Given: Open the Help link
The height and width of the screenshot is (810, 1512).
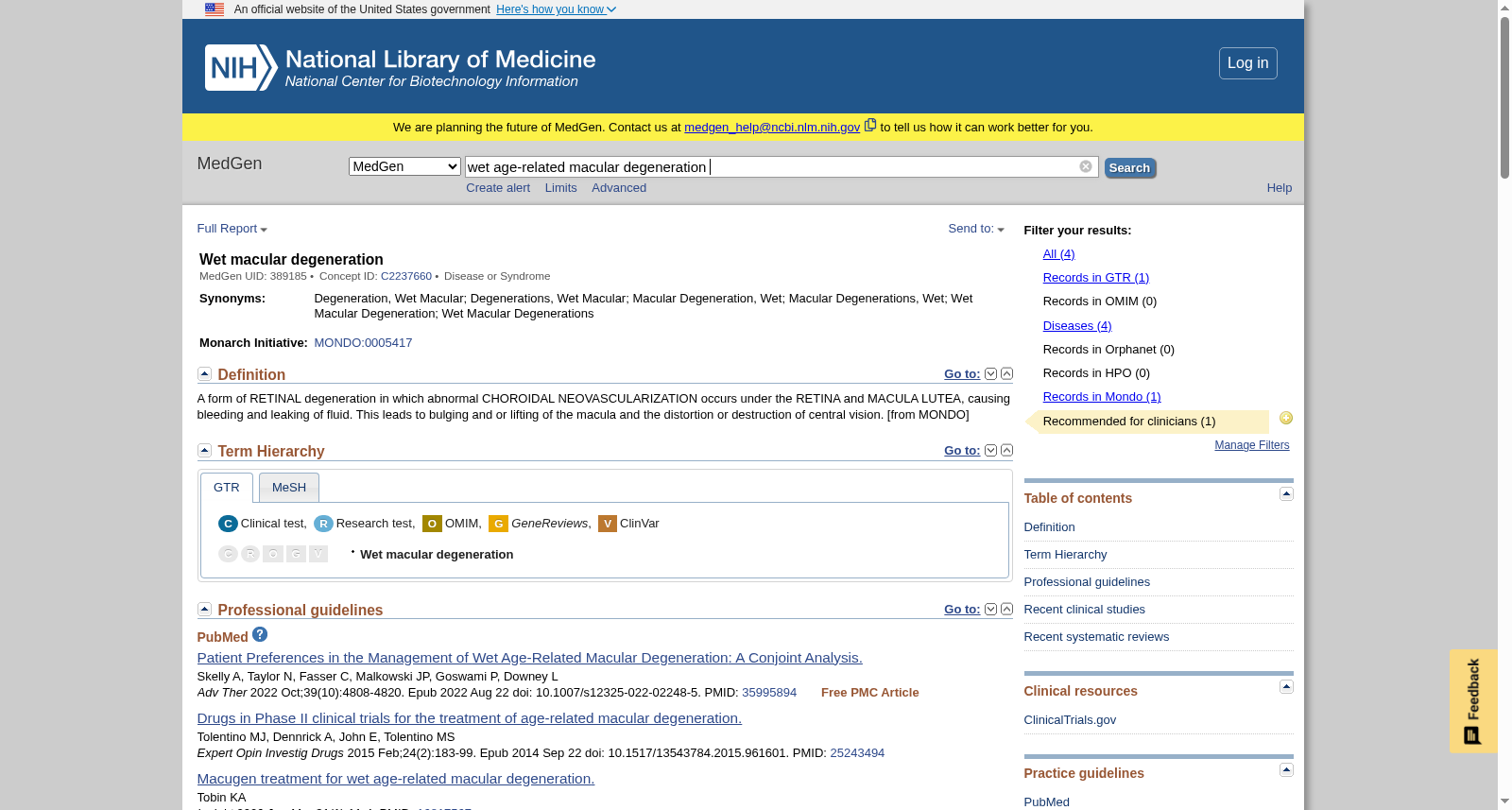Looking at the screenshot, I should (1280, 188).
